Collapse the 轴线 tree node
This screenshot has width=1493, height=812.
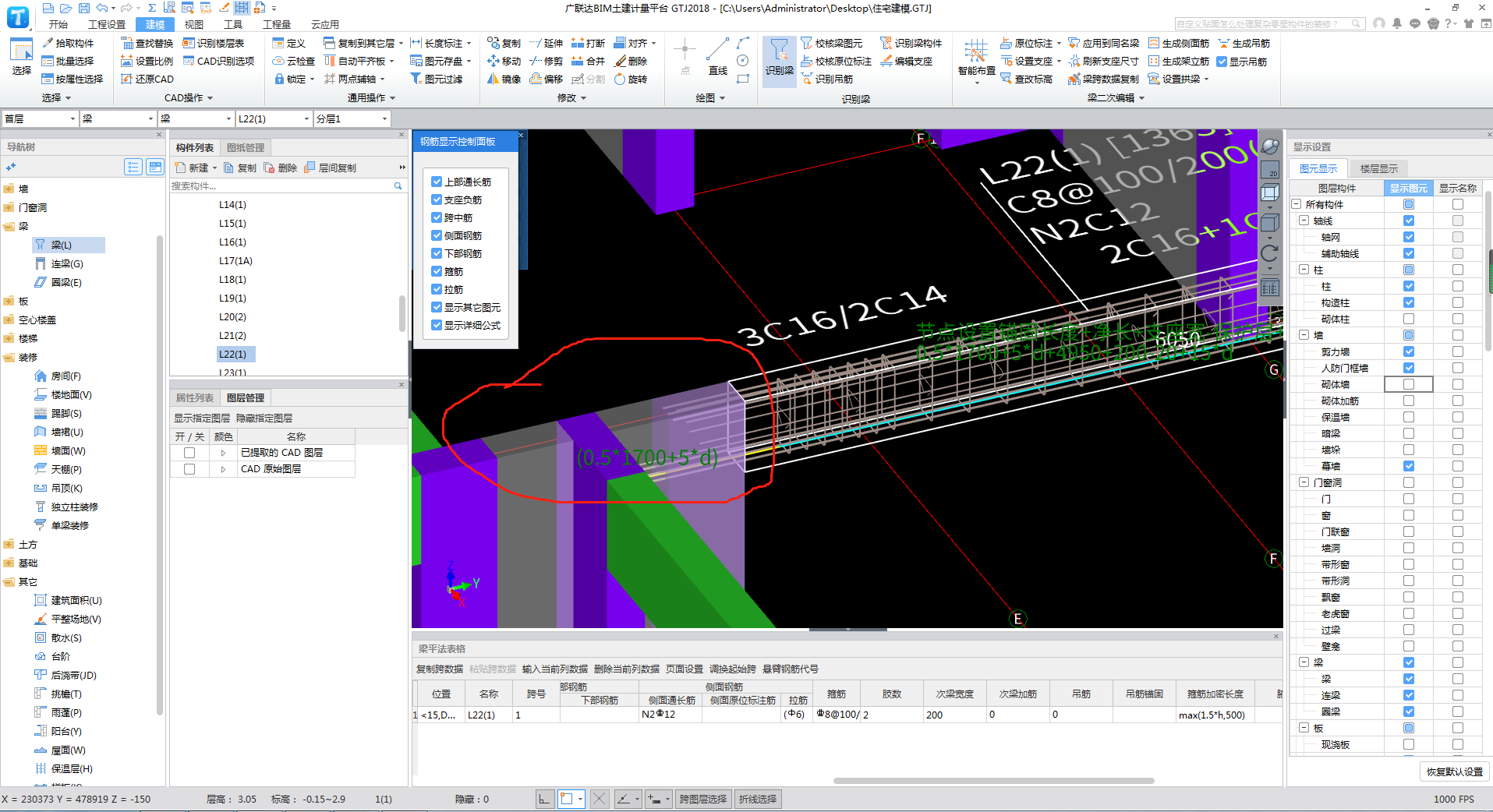coord(1304,221)
